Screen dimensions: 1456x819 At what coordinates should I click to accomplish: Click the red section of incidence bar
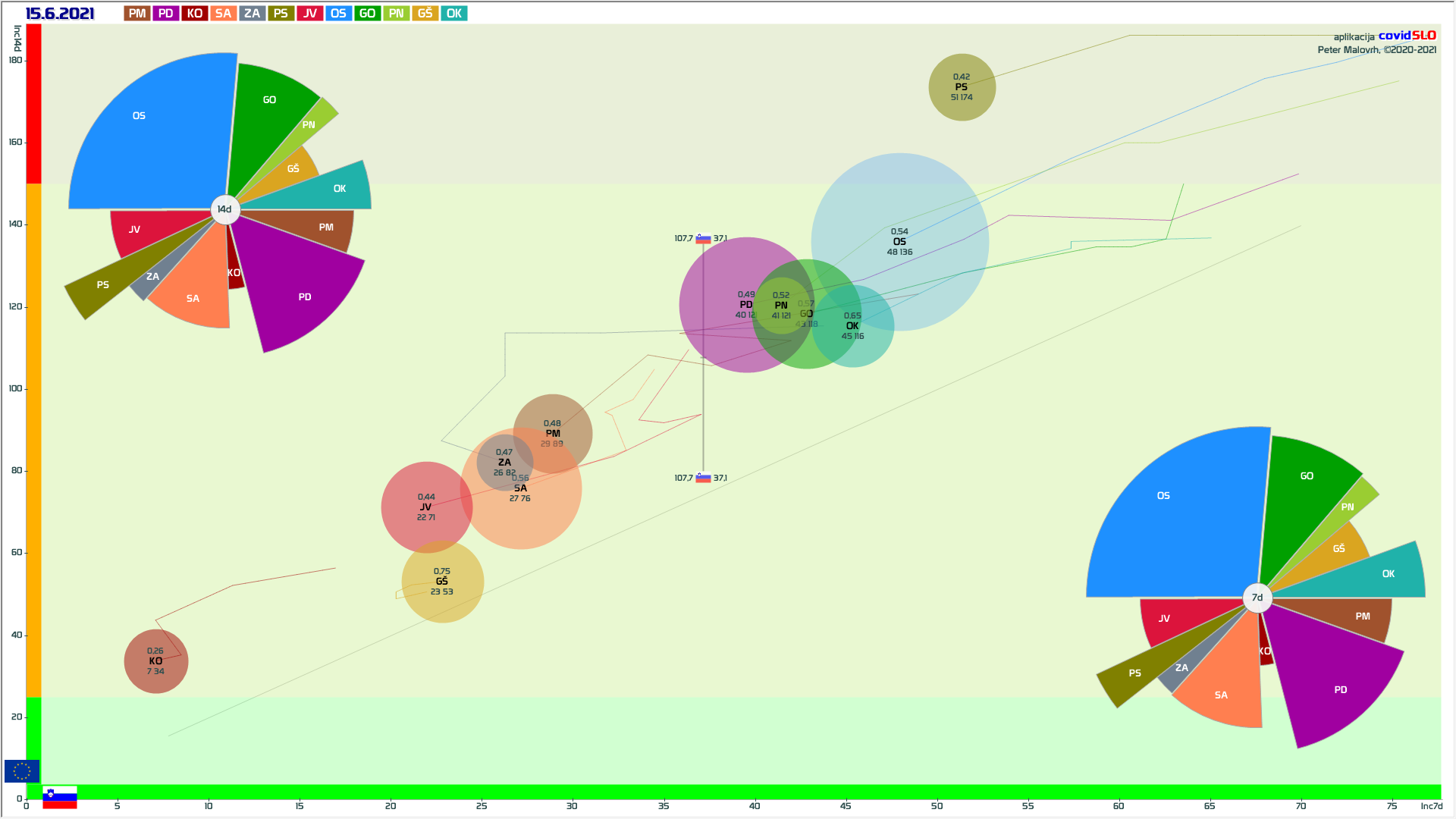click(x=33, y=103)
